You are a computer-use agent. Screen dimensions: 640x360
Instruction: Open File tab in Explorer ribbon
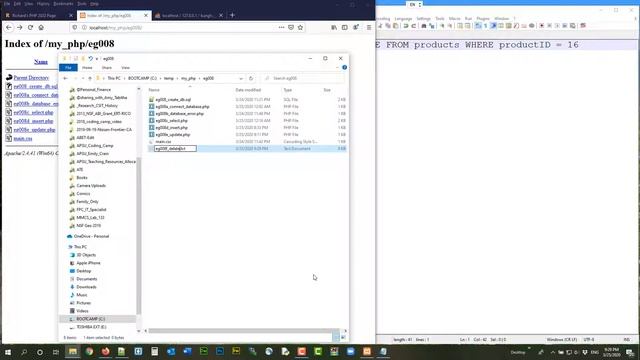[x=68, y=68]
